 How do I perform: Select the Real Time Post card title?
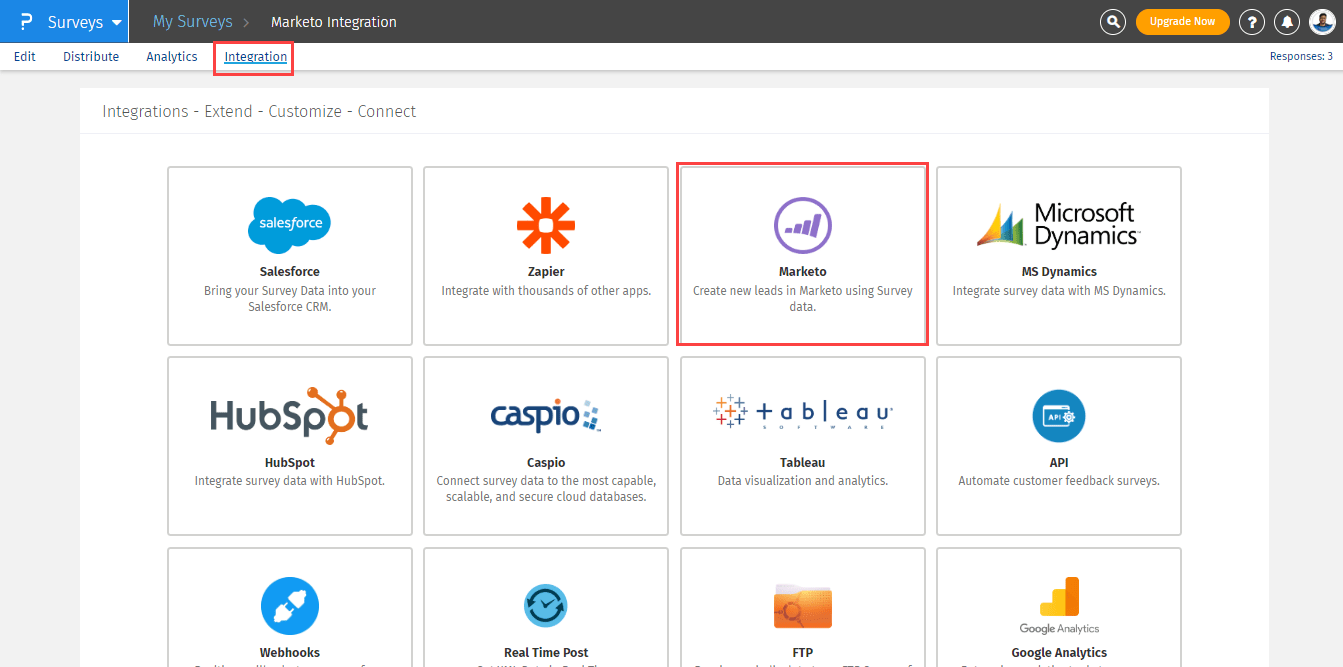pos(546,653)
